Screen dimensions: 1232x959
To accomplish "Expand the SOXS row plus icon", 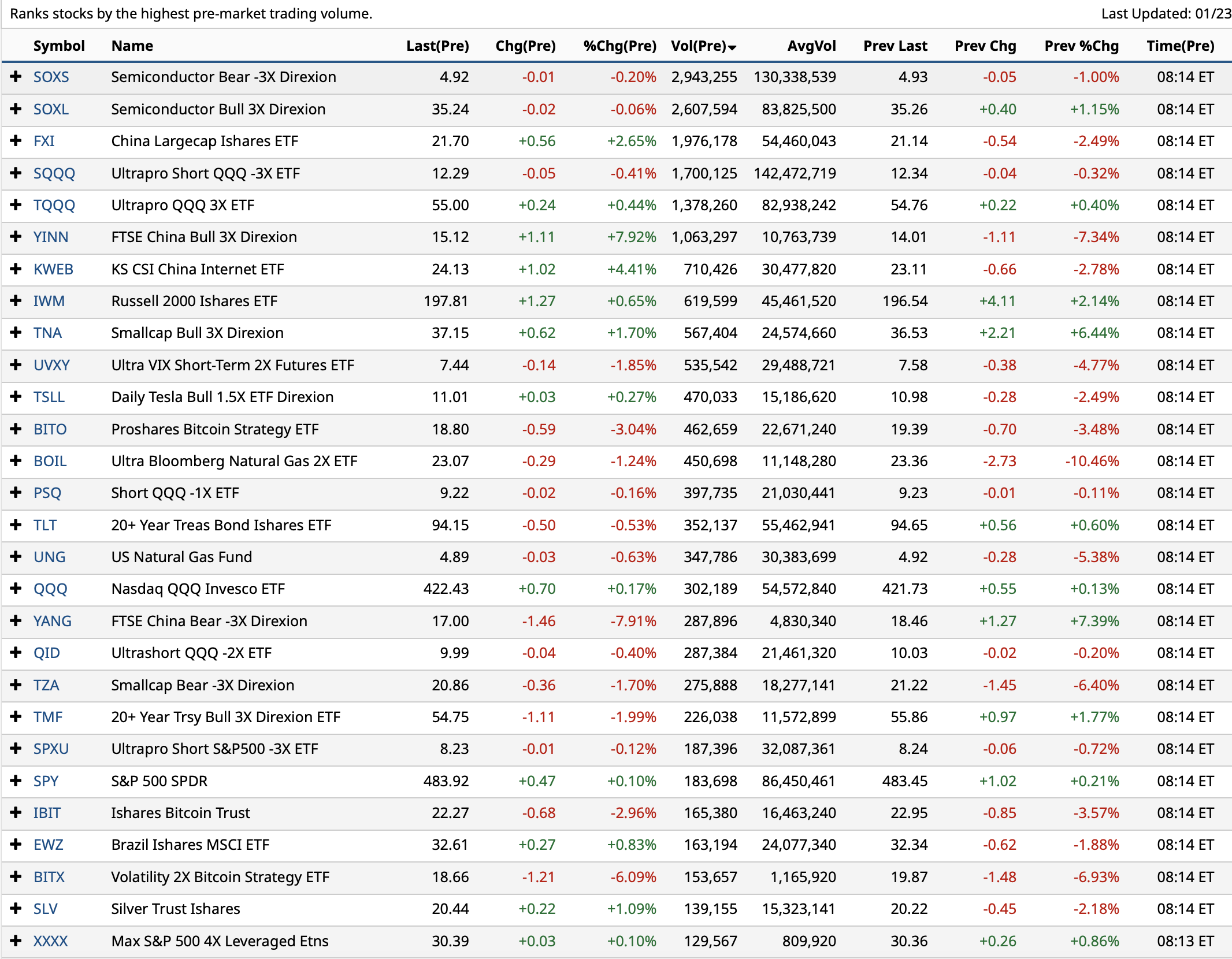I will pos(16,77).
